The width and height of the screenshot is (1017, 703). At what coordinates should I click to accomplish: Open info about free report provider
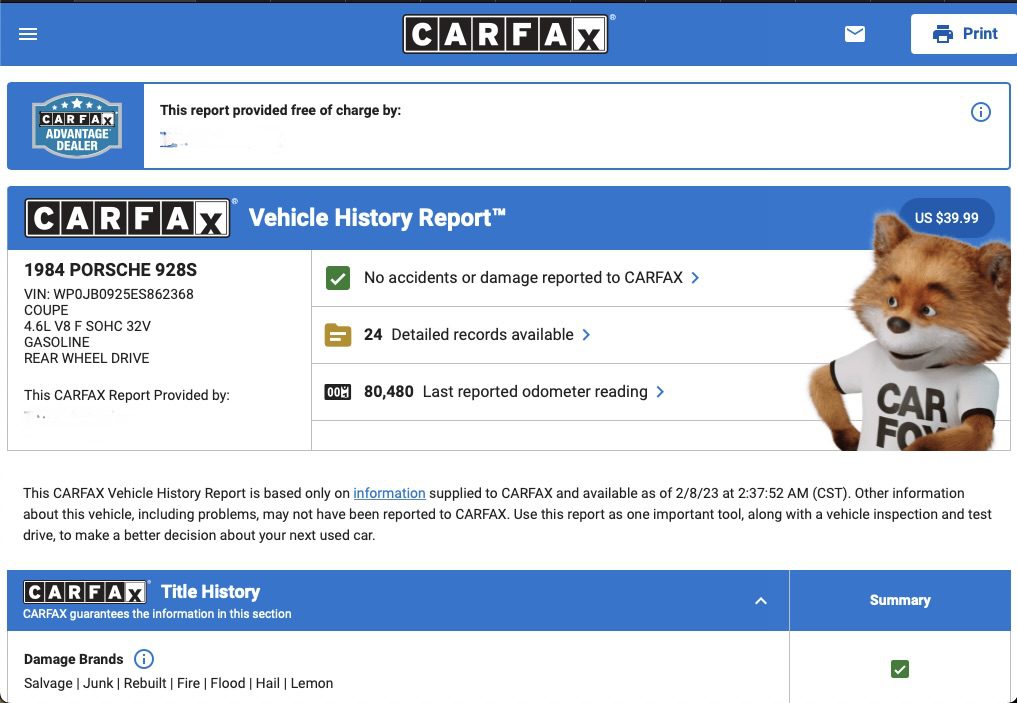click(x=981, y=112)
